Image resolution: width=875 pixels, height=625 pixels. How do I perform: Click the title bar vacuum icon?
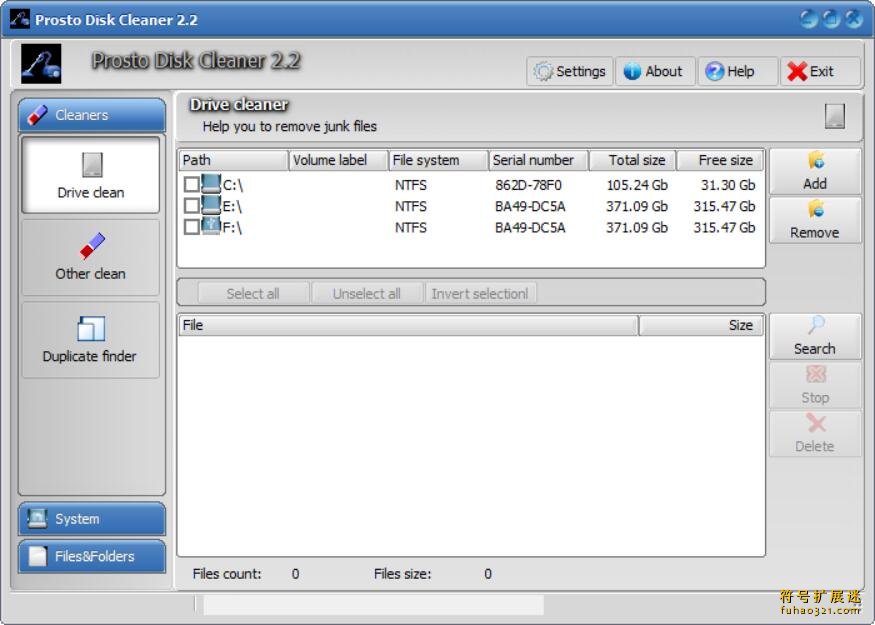(x=20, y=19)
